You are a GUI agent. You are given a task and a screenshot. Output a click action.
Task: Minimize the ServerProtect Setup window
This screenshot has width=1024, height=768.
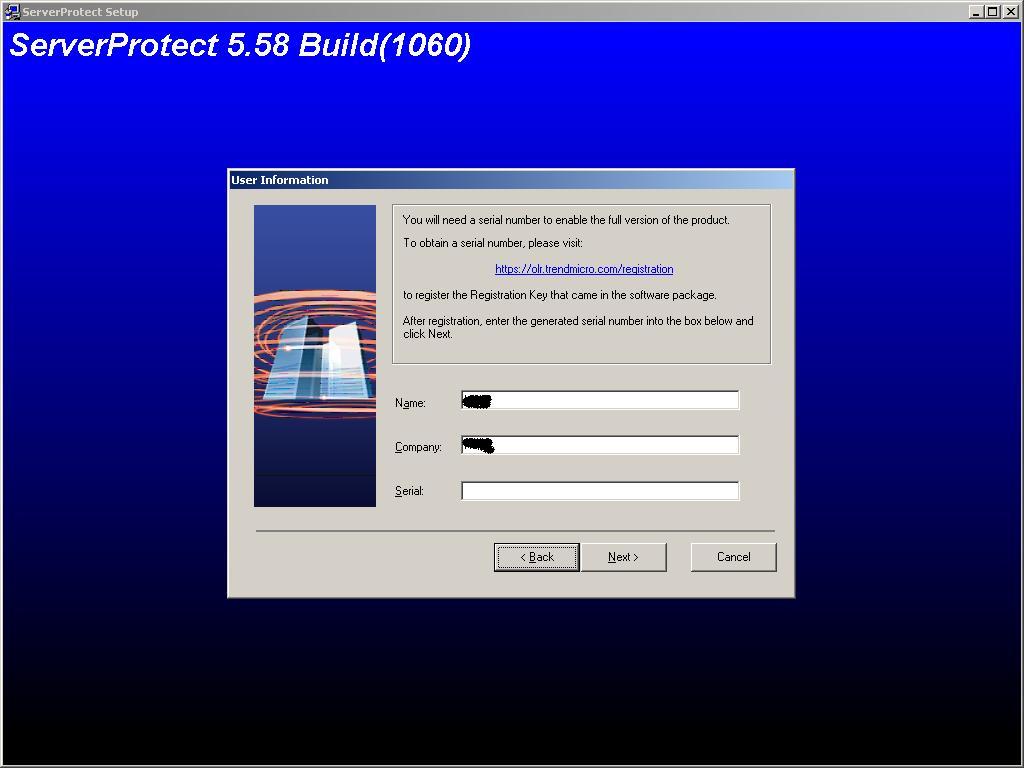[977, 11]
